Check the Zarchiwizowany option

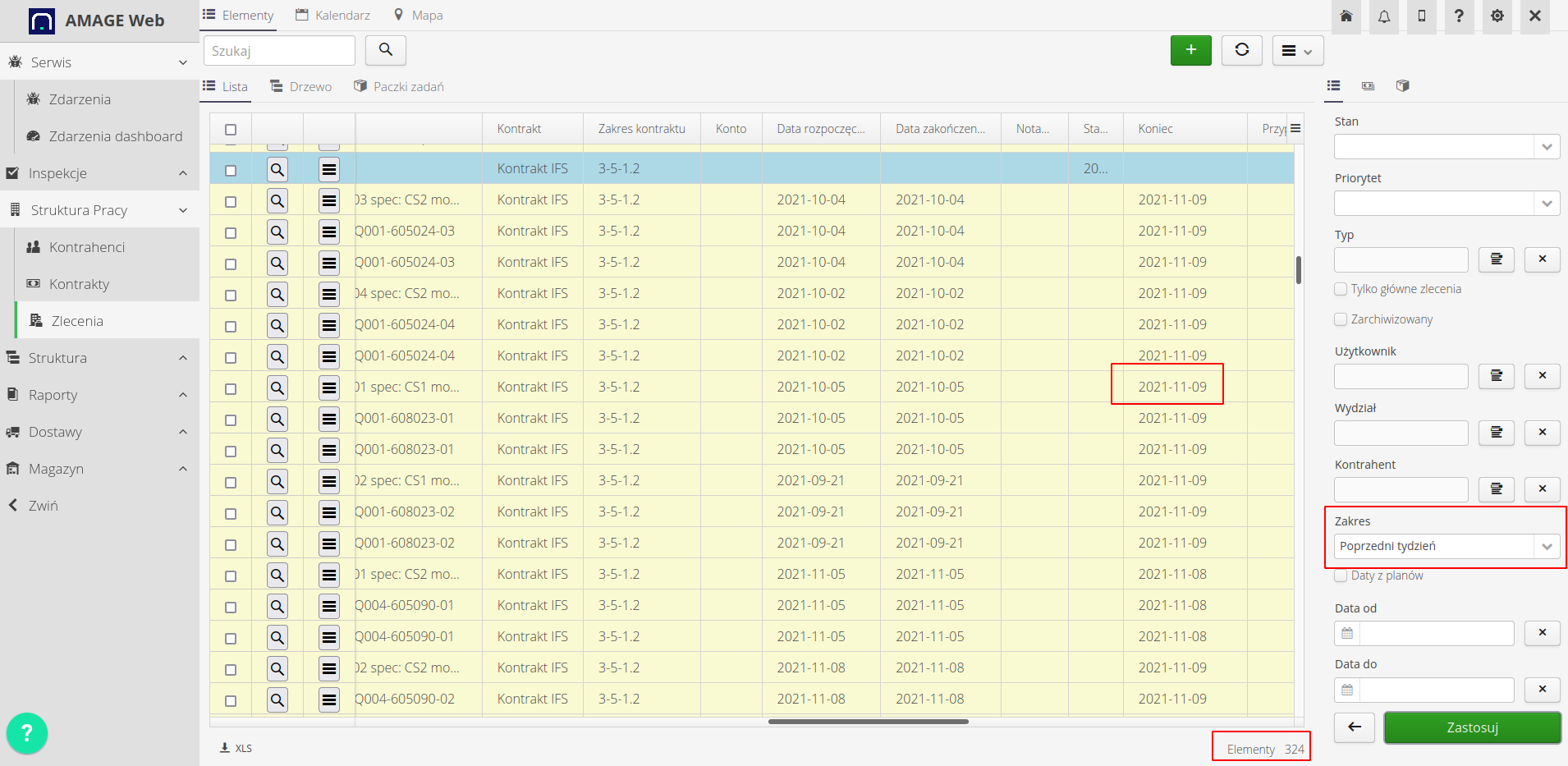click(1340, 319)
